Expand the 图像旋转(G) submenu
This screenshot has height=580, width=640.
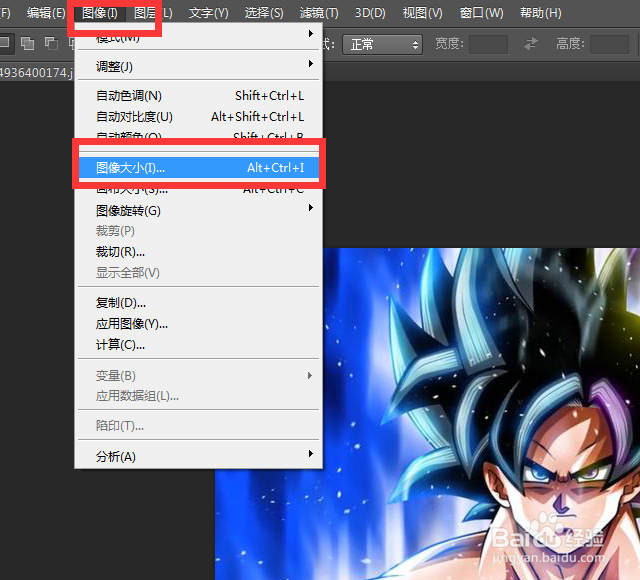[198, 211]
